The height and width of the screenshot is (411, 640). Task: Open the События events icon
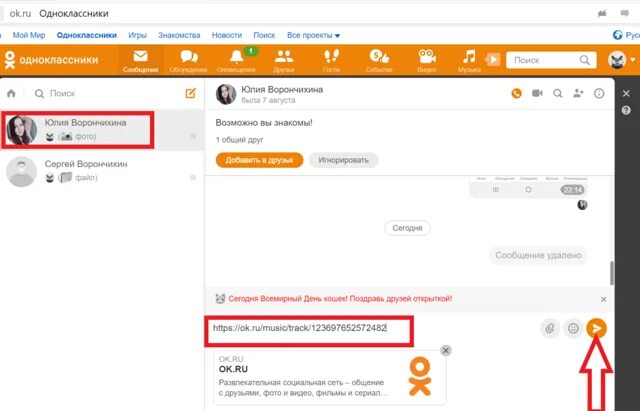point(379,60)
